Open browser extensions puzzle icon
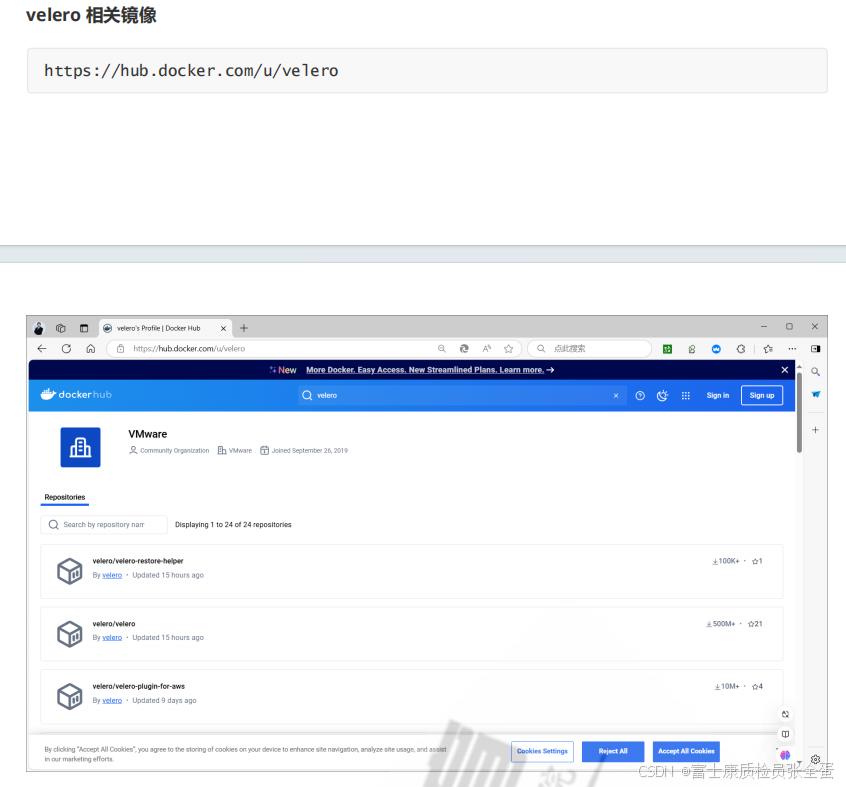This screenshot has height=787, width=846. [741, 349]
